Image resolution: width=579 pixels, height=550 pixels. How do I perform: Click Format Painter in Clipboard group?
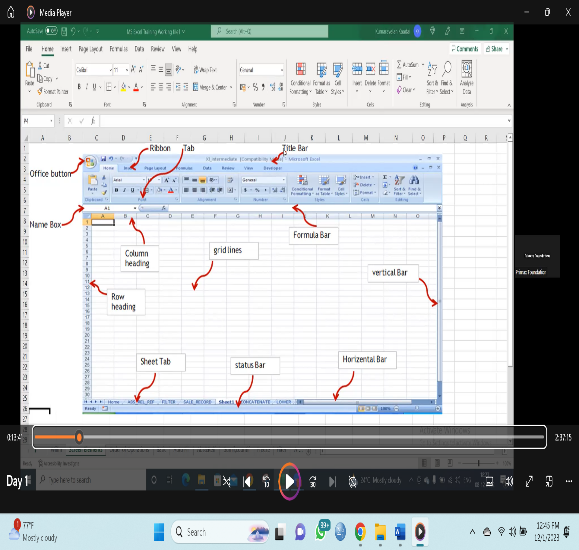[x=52, y=91]
